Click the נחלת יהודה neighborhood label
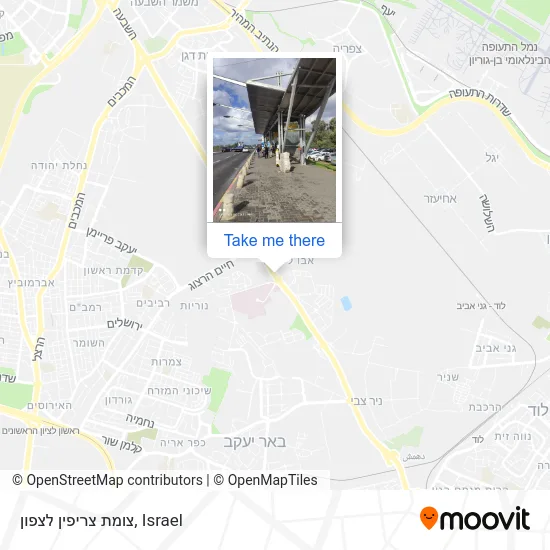Image resolution: width=550 pixels, height=550 pixels. tap(59, 166)
